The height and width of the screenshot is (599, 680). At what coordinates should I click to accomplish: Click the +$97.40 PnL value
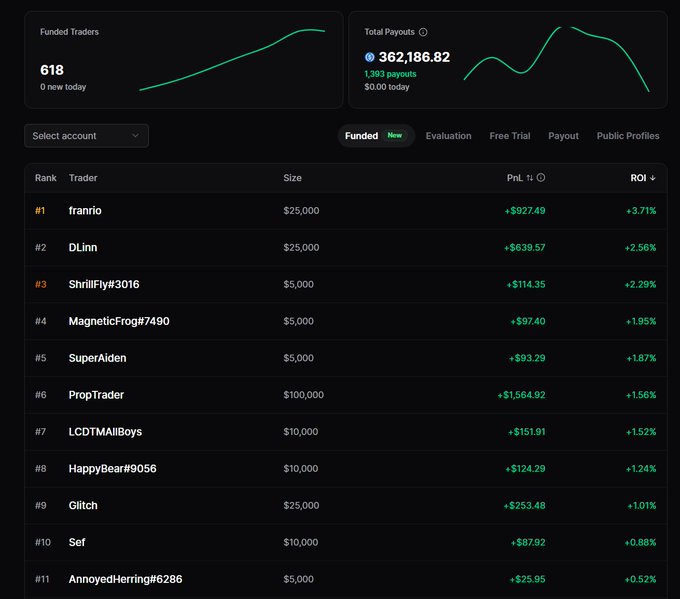pos(528,321)
